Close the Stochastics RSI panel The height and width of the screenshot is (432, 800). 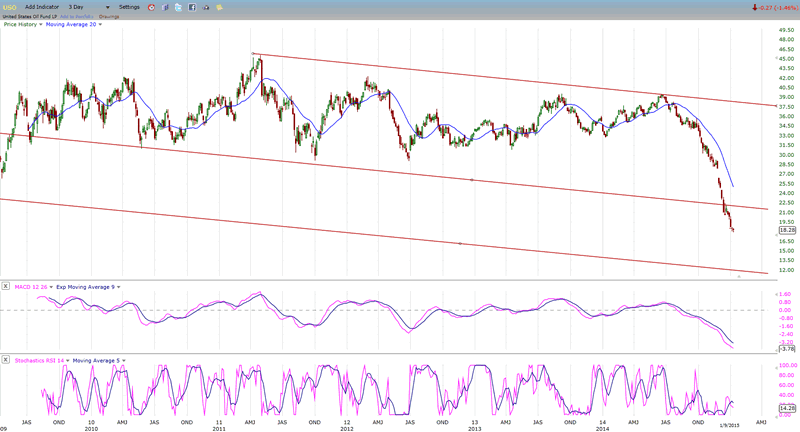[x=6, y=357]
